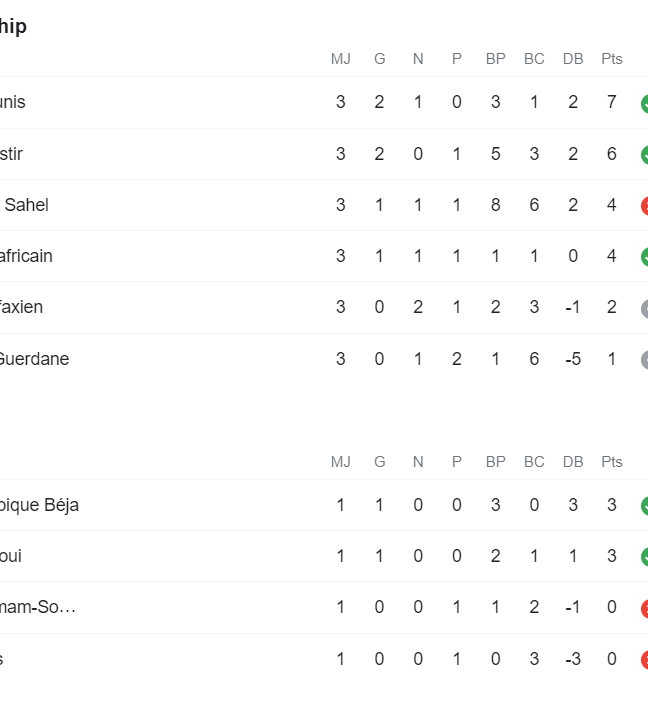
Task: Click the green icon in the Béja row
Action: pyautogui.click(x=644, y=506)
